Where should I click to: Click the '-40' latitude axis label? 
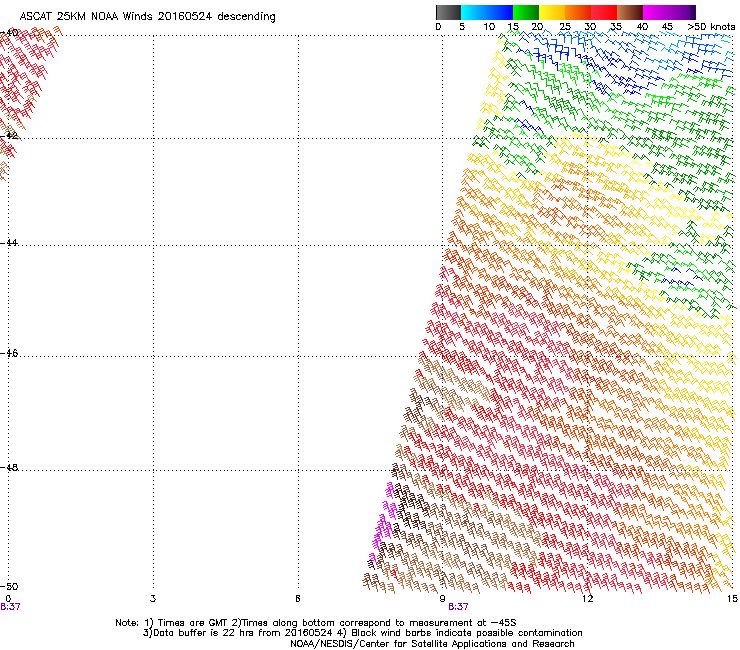coord(10,33)
